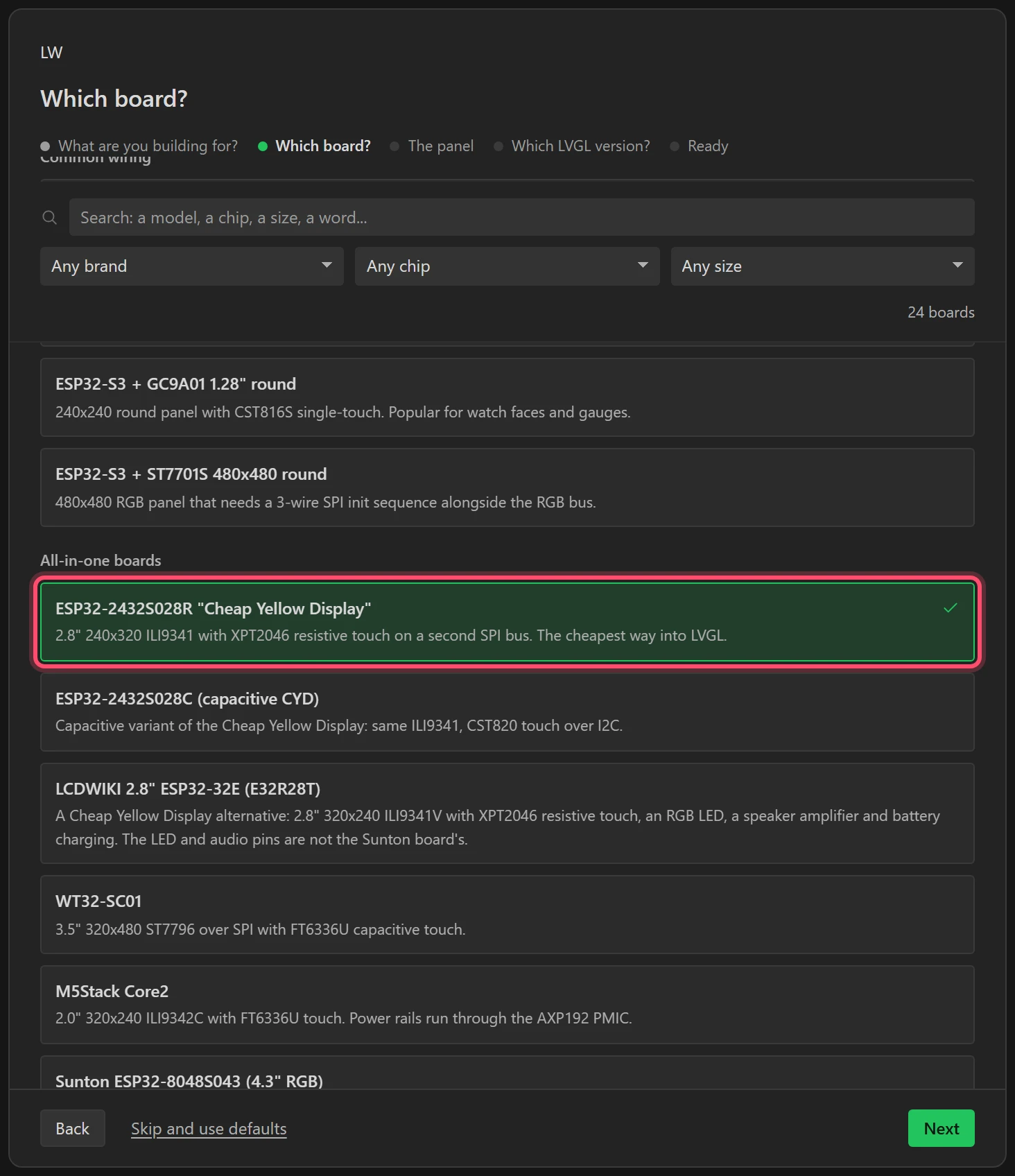Pick the M5Stack Core2 board

[507, 1005]
